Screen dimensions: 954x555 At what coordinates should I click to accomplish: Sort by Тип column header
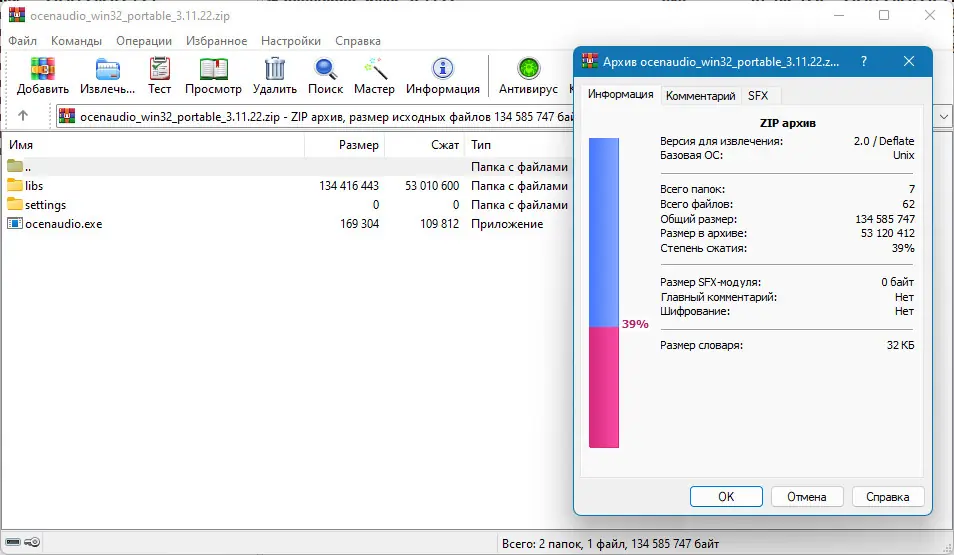coord(519,145)
